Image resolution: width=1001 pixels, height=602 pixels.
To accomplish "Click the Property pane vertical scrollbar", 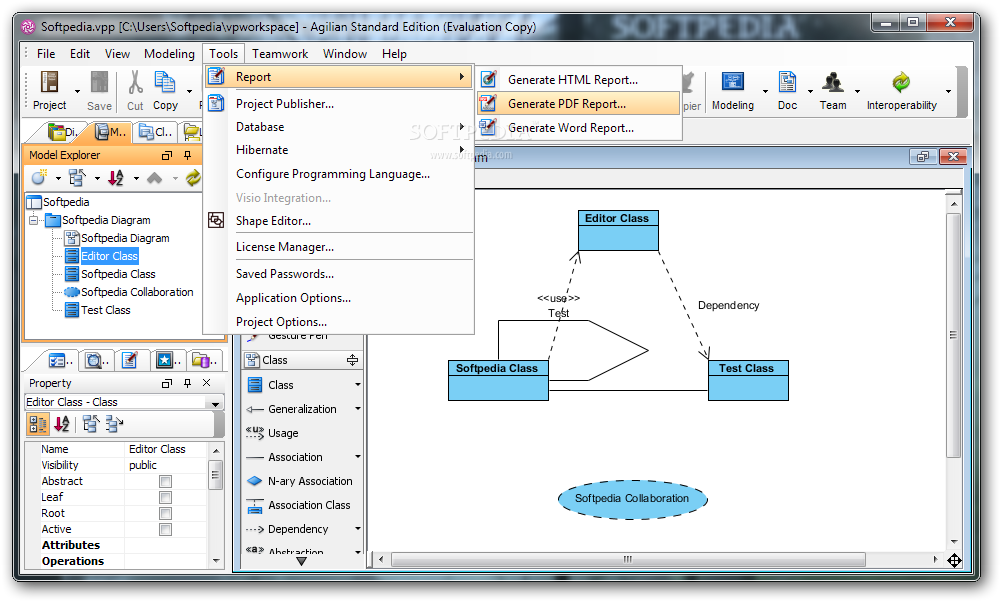I will click(x=216, y=474).
